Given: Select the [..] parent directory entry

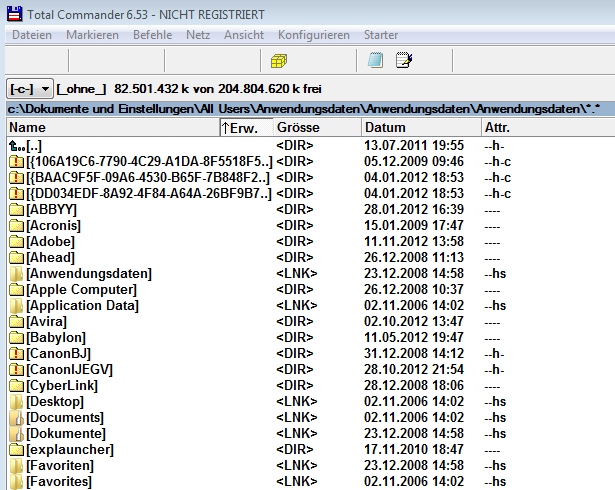Looking at the screenshot, I should click(x=34, y=146).
